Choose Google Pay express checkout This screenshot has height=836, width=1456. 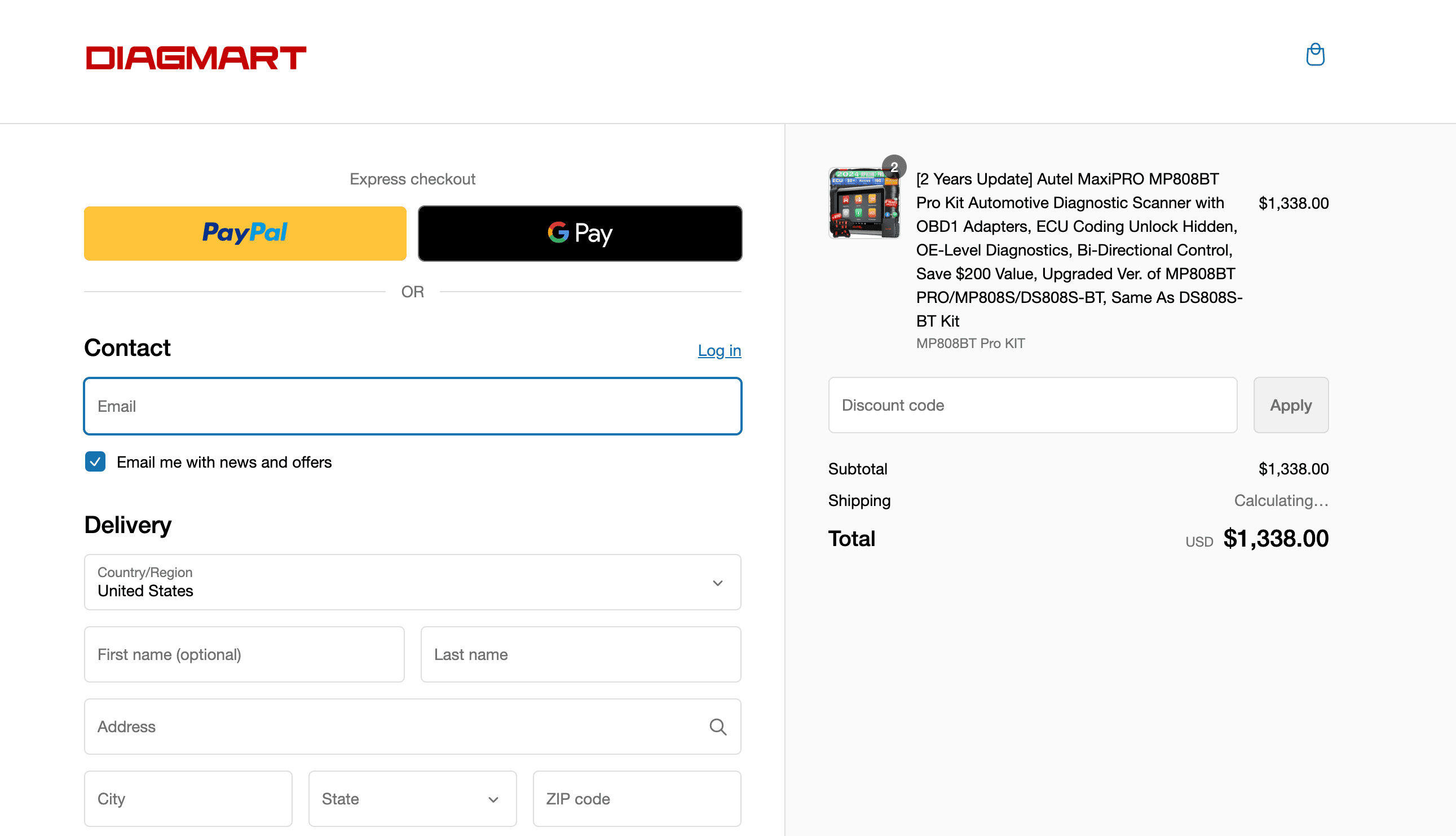coord(580,233)
